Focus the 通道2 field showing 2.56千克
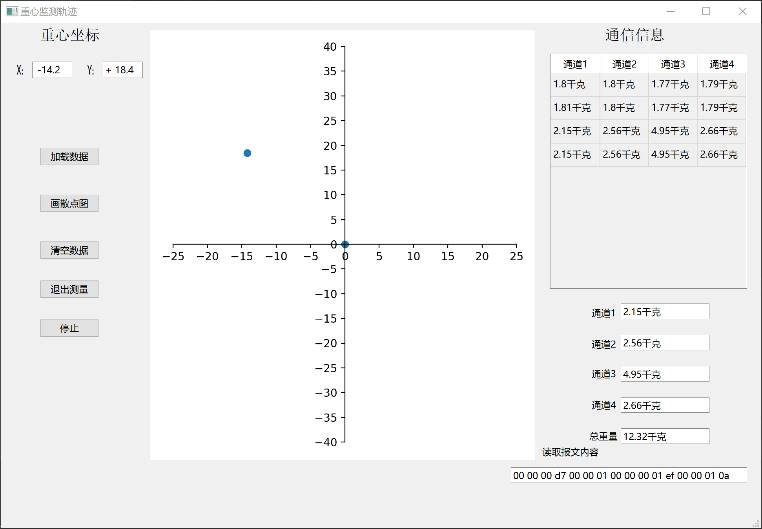 [664, 343]
